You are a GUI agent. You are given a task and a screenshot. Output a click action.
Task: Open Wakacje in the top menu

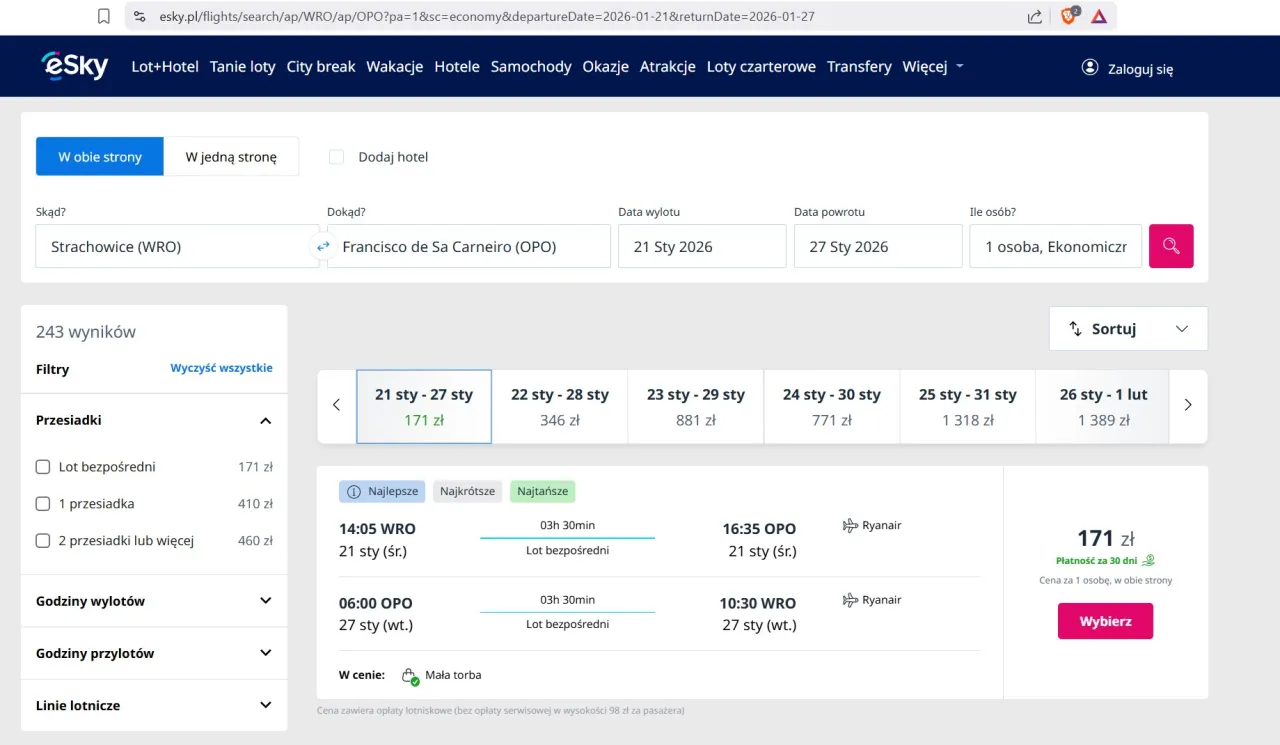(394, 67)
